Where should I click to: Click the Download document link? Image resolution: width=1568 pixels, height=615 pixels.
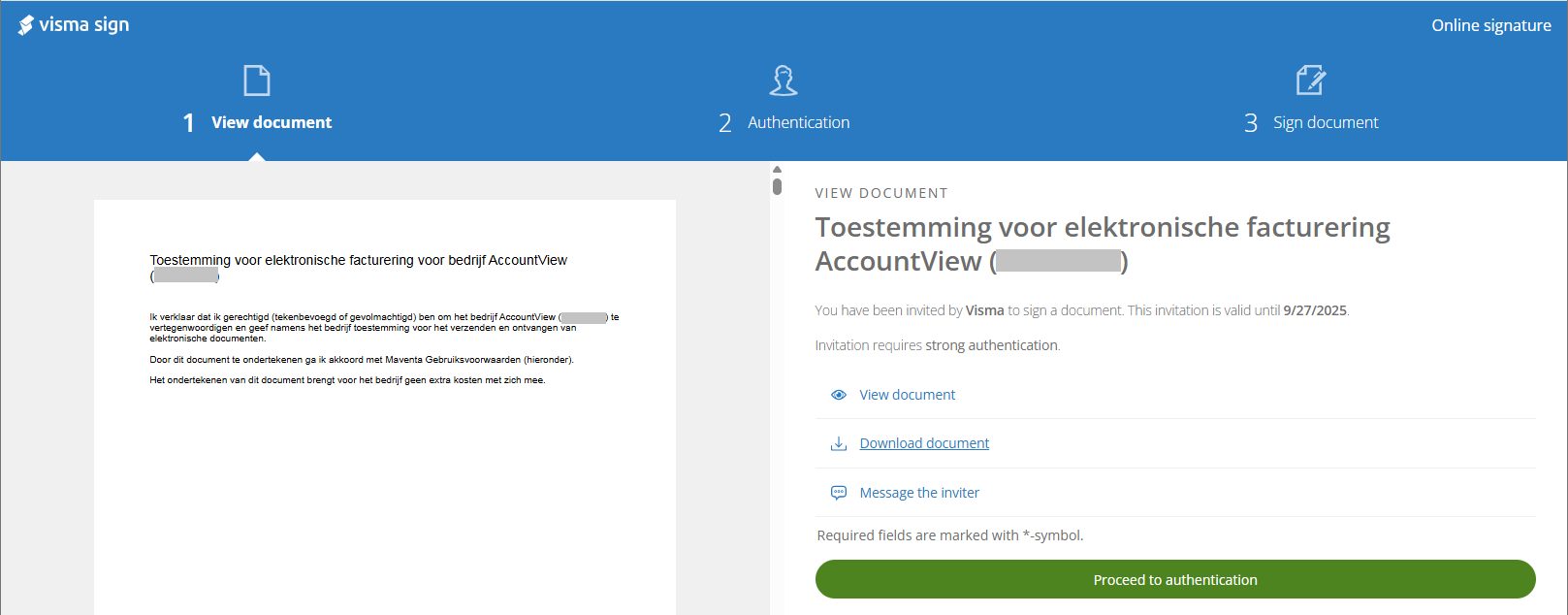coord(924,443)
